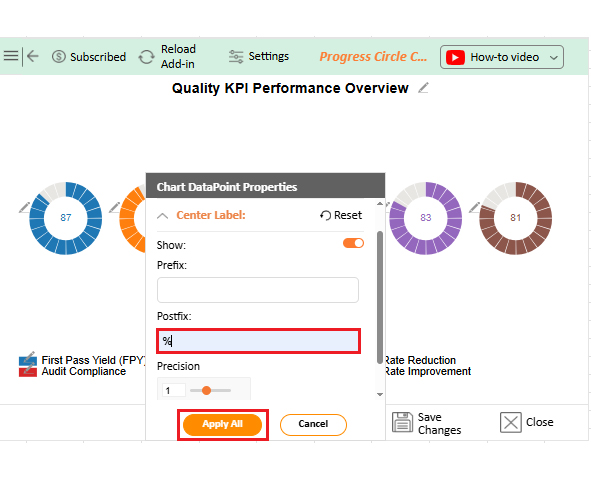This screenshot has width=591, height=481.
Task: Toggle the Show center label switch
Action: click(353, 243)
